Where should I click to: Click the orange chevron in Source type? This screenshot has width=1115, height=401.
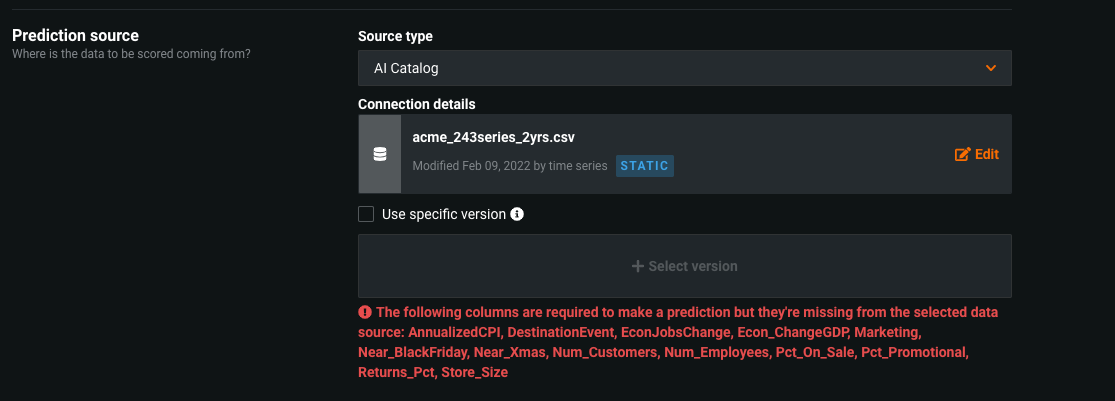[991, 68]
